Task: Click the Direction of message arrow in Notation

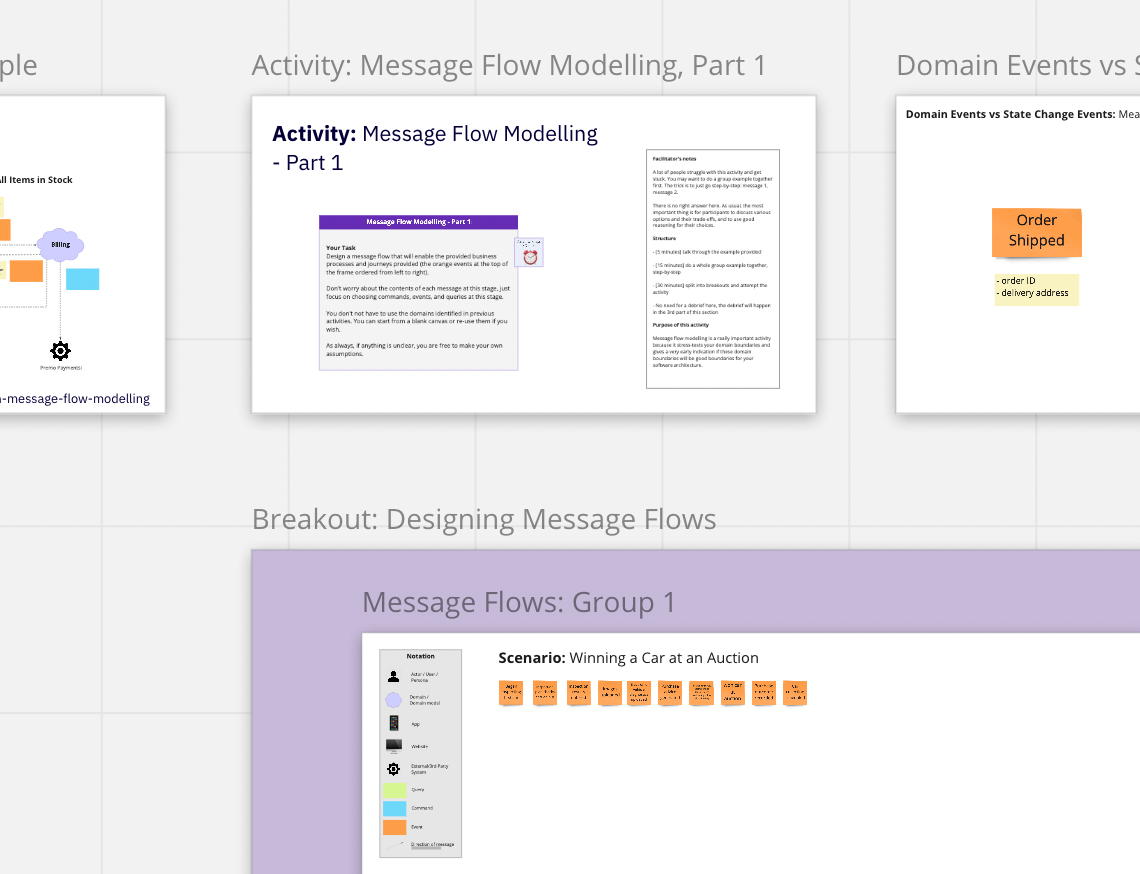Action: tap(396, 844)
